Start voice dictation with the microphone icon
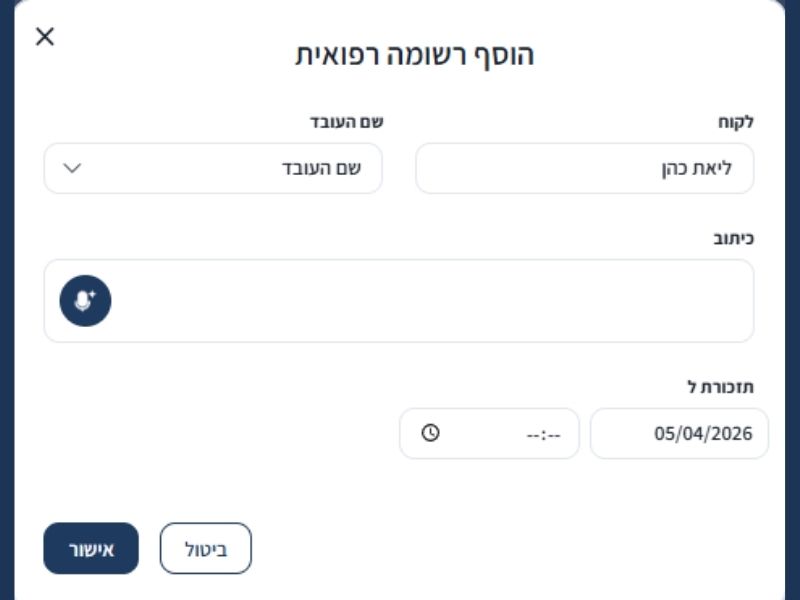This screenshot has width=800, height=600. click(85, 301)
